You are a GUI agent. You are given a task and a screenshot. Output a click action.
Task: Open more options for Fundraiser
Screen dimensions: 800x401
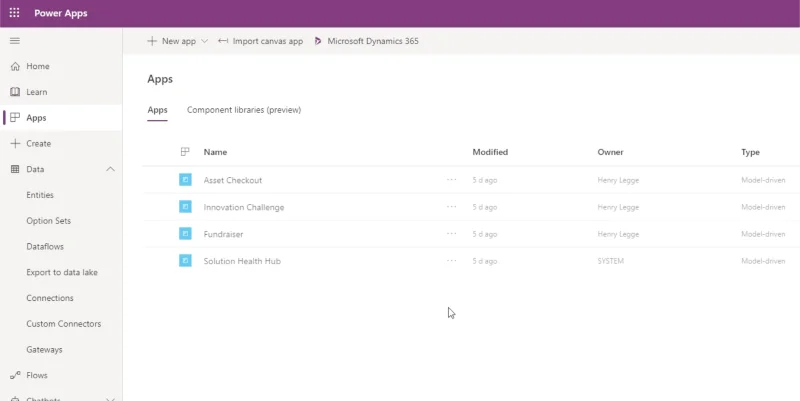(452, 234)
